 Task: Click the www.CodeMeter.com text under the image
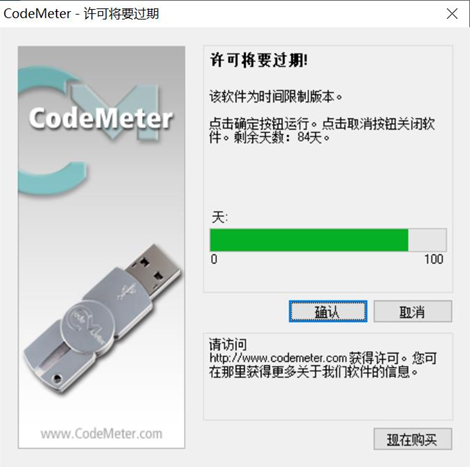pyautogui.click(x=101, y=434)
